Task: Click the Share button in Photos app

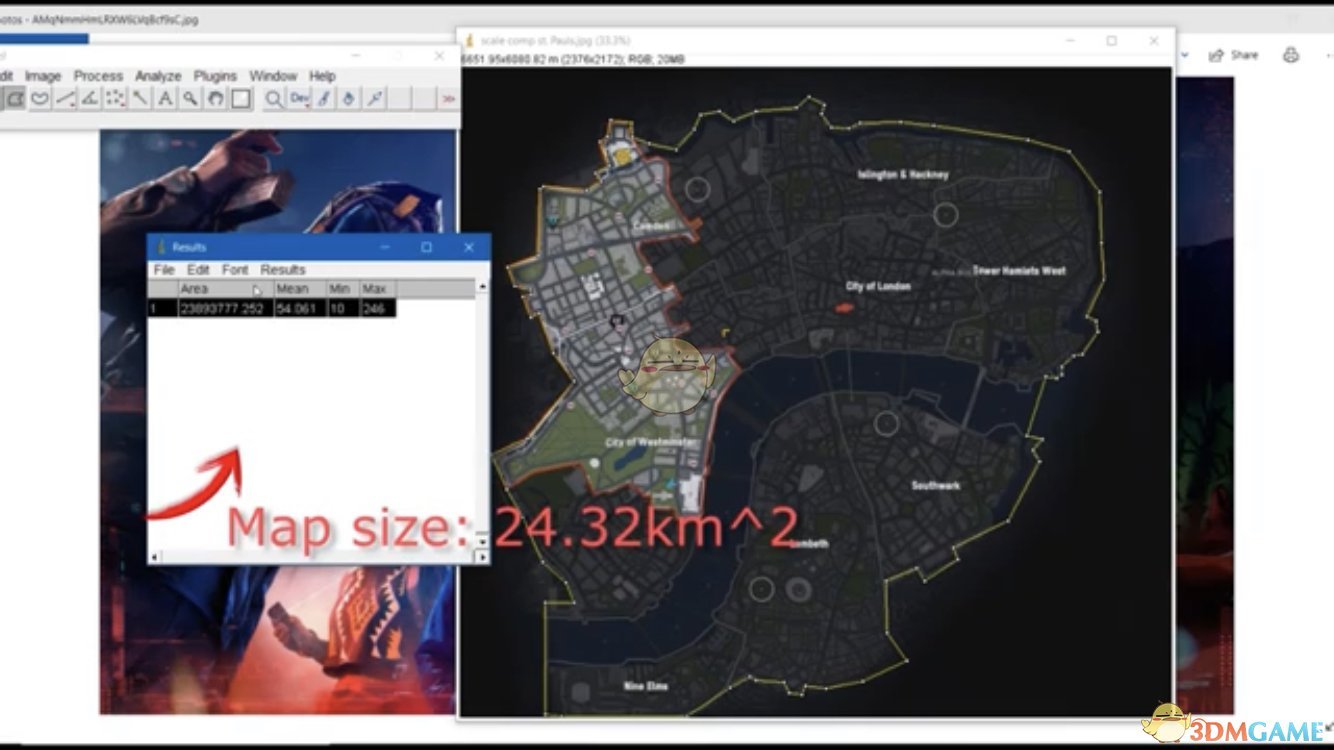Action: click(1234, 55)
